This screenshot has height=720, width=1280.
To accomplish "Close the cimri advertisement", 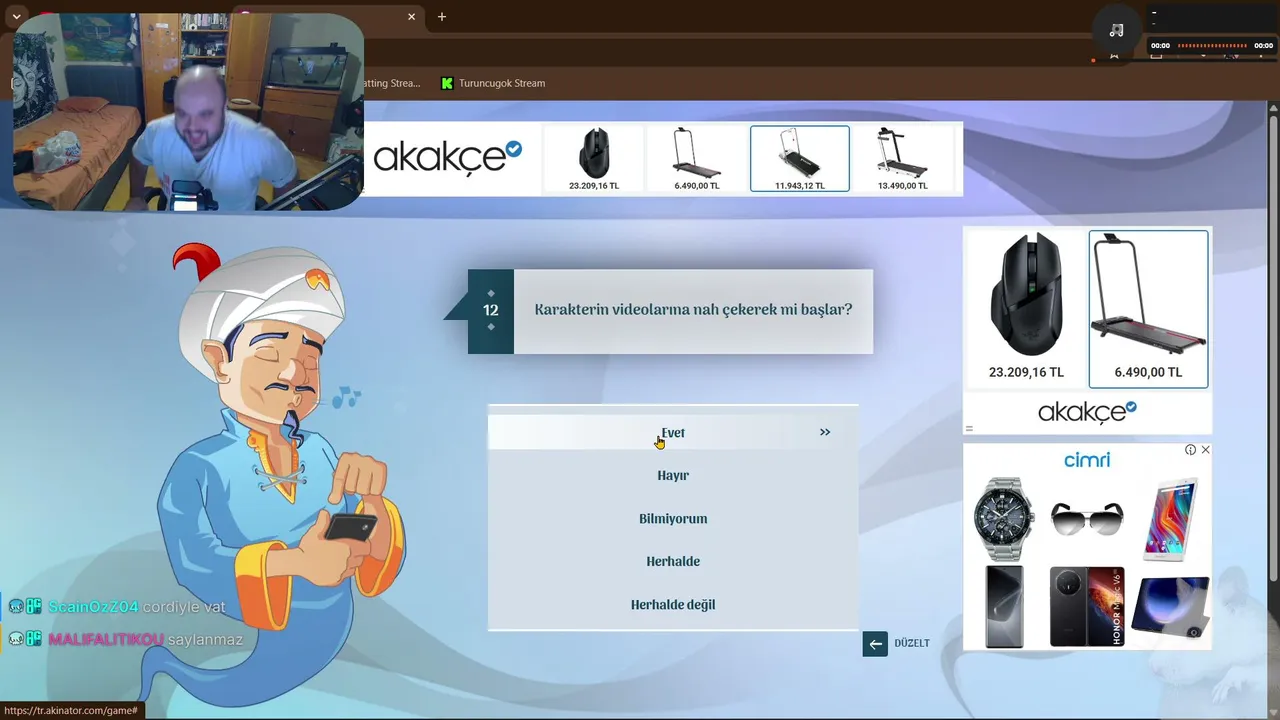I will click(x=1205, y=450).
